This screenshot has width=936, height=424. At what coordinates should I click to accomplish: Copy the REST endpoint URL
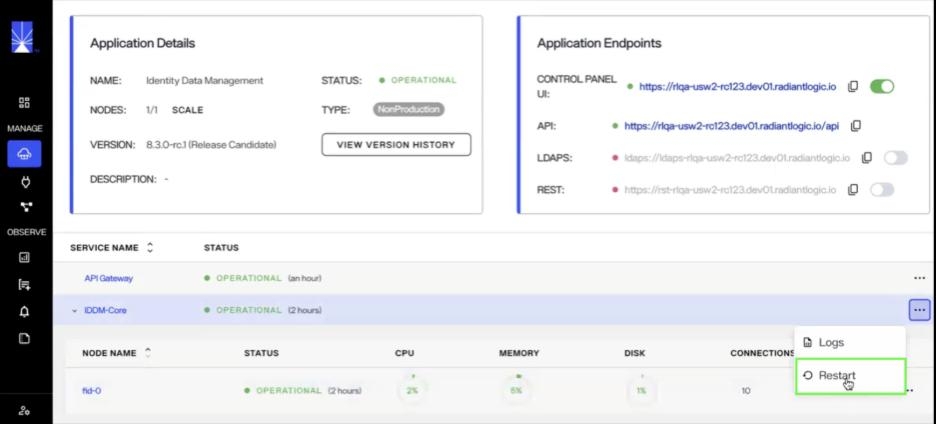[x=854, y=190]
